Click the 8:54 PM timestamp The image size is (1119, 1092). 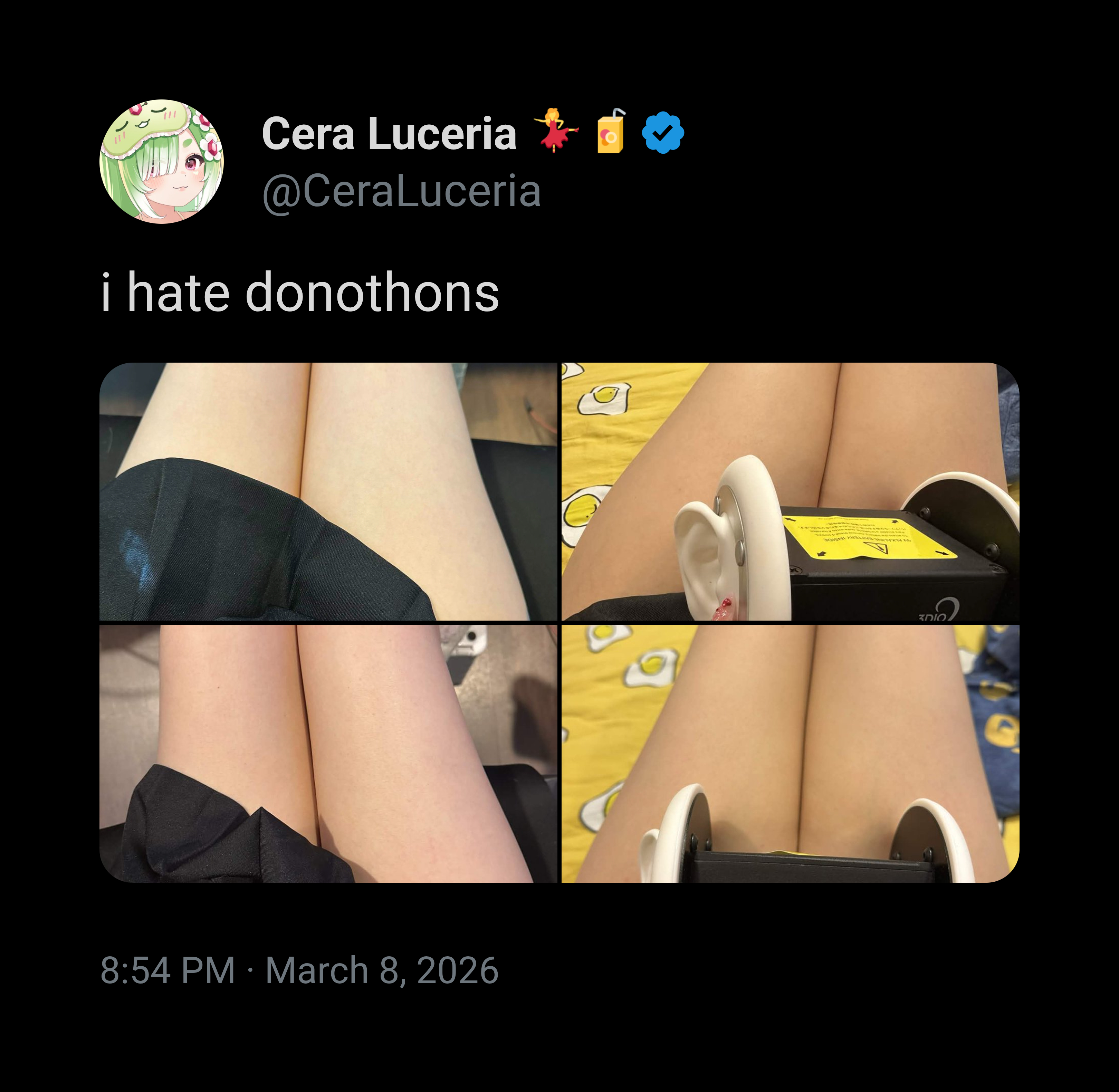pyautogui.click(x=168, y=970)
